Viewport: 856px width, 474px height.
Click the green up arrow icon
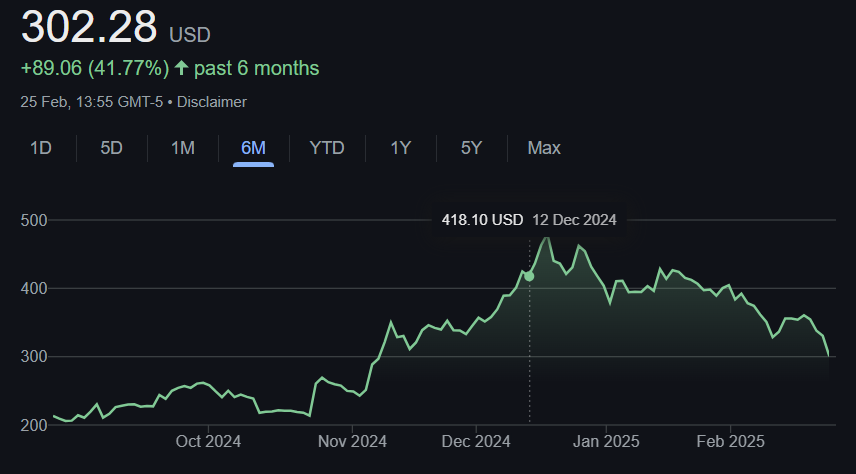pyautogui.click(x=181, y=68)
